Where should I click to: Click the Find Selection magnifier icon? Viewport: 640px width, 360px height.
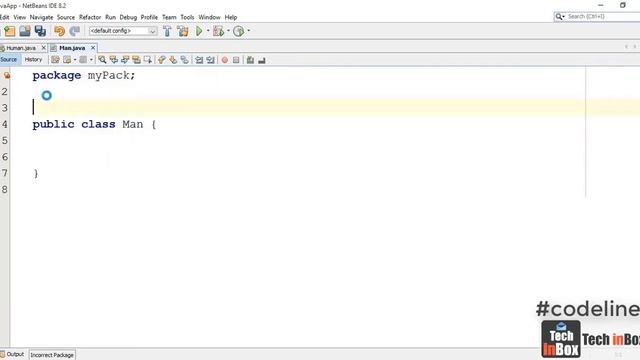click(102, 60)
